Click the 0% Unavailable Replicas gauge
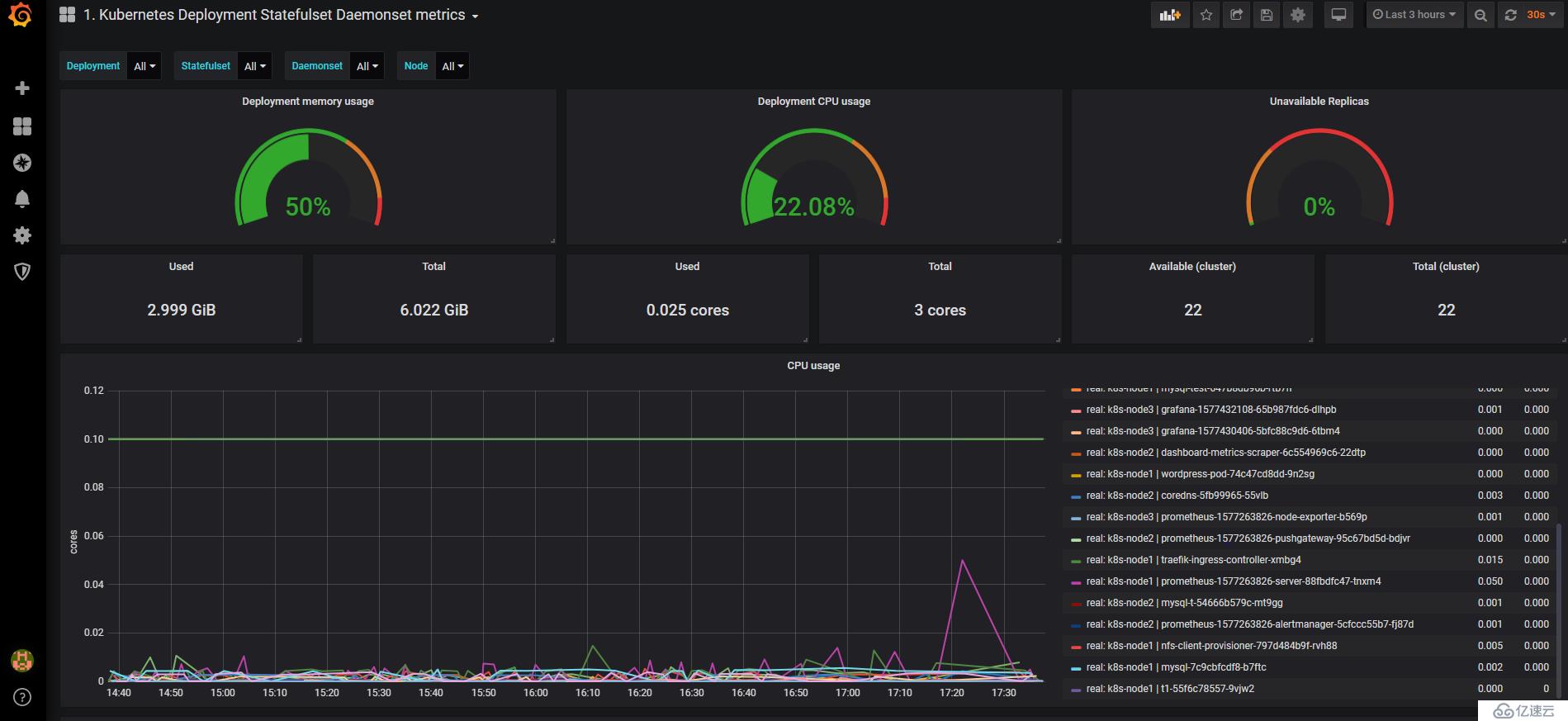Viewport: 1568px width, 721px height. click(1319, 178)
